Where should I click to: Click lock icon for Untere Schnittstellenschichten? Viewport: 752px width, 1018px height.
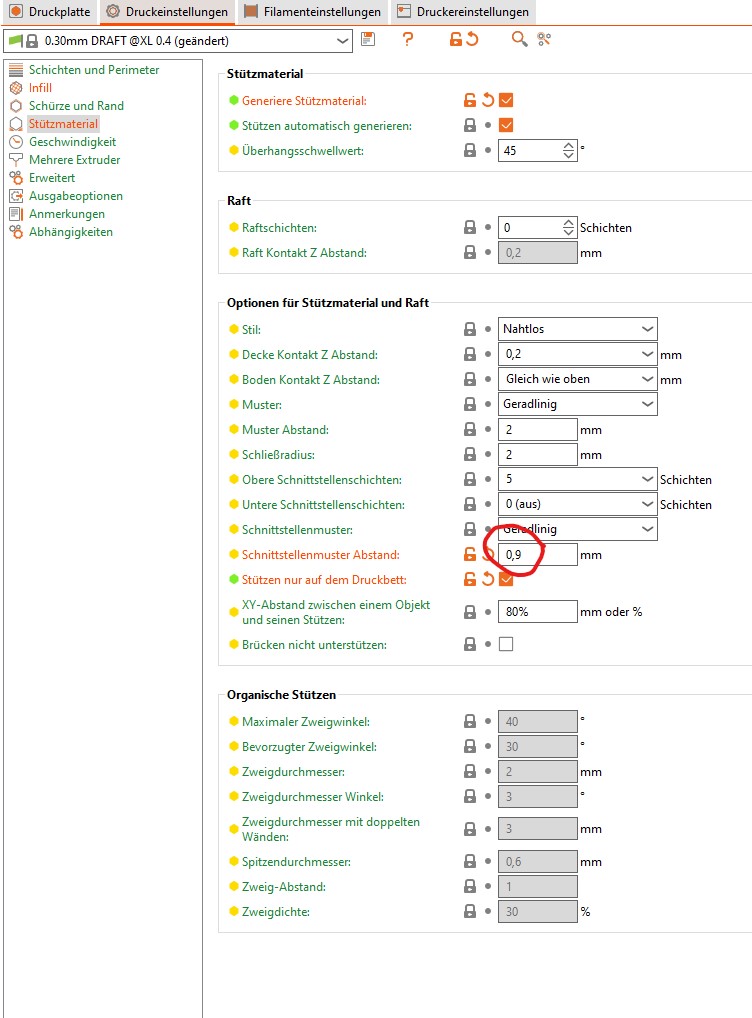pyautogui.click(x=470, y=504)
